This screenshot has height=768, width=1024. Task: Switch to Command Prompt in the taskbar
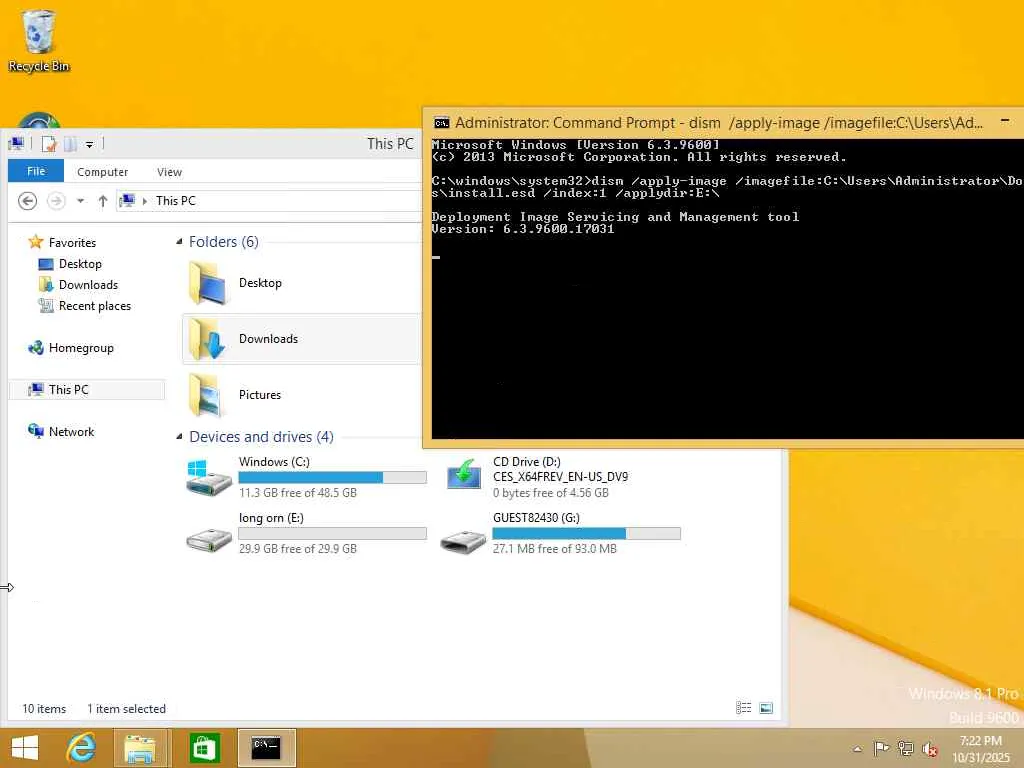[266, 748]
